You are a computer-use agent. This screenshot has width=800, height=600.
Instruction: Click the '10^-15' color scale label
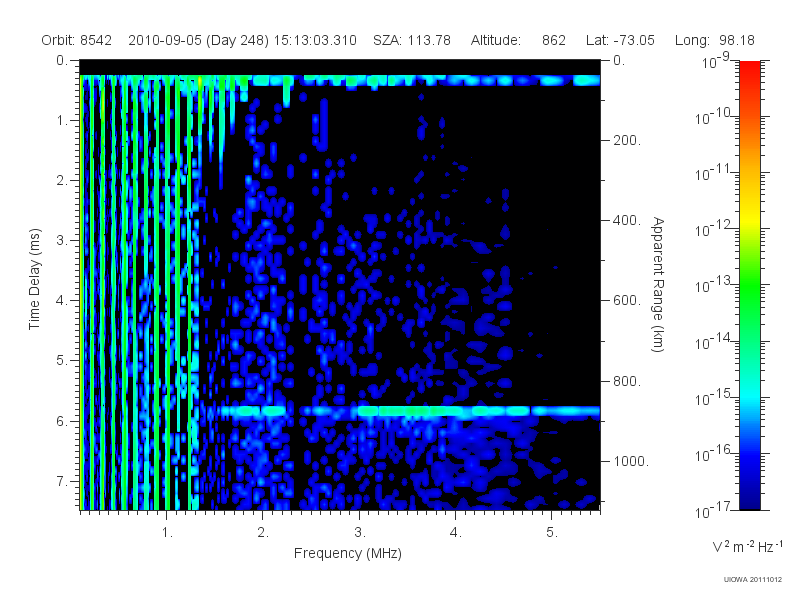pos(713,397)
